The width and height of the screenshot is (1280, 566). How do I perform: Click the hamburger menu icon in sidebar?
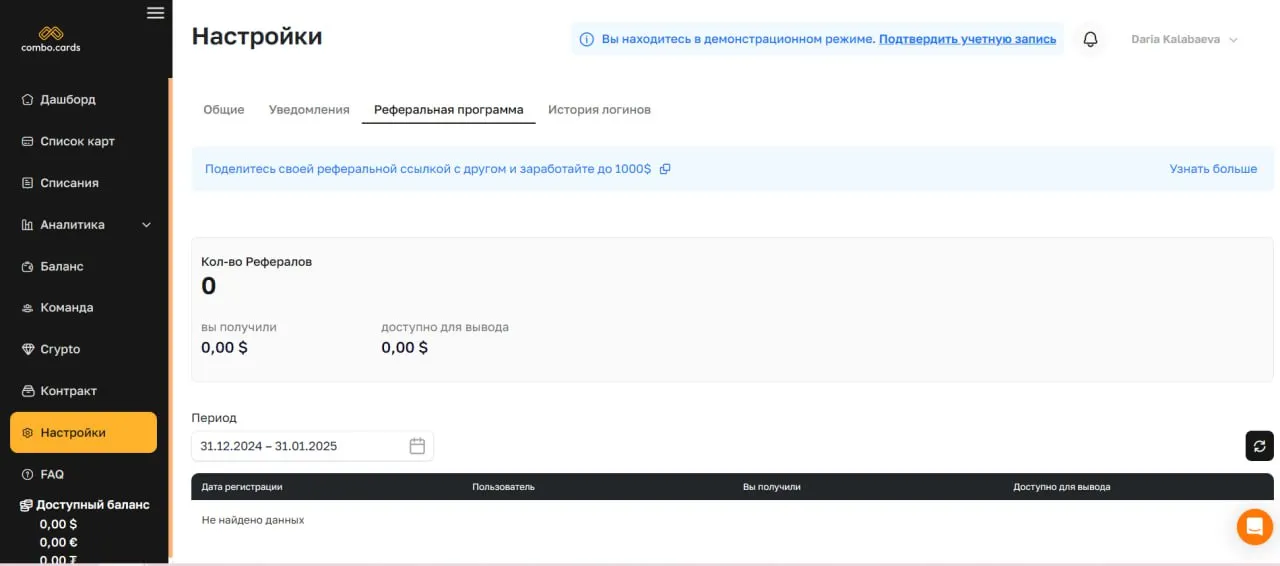(x=155, y=13)
